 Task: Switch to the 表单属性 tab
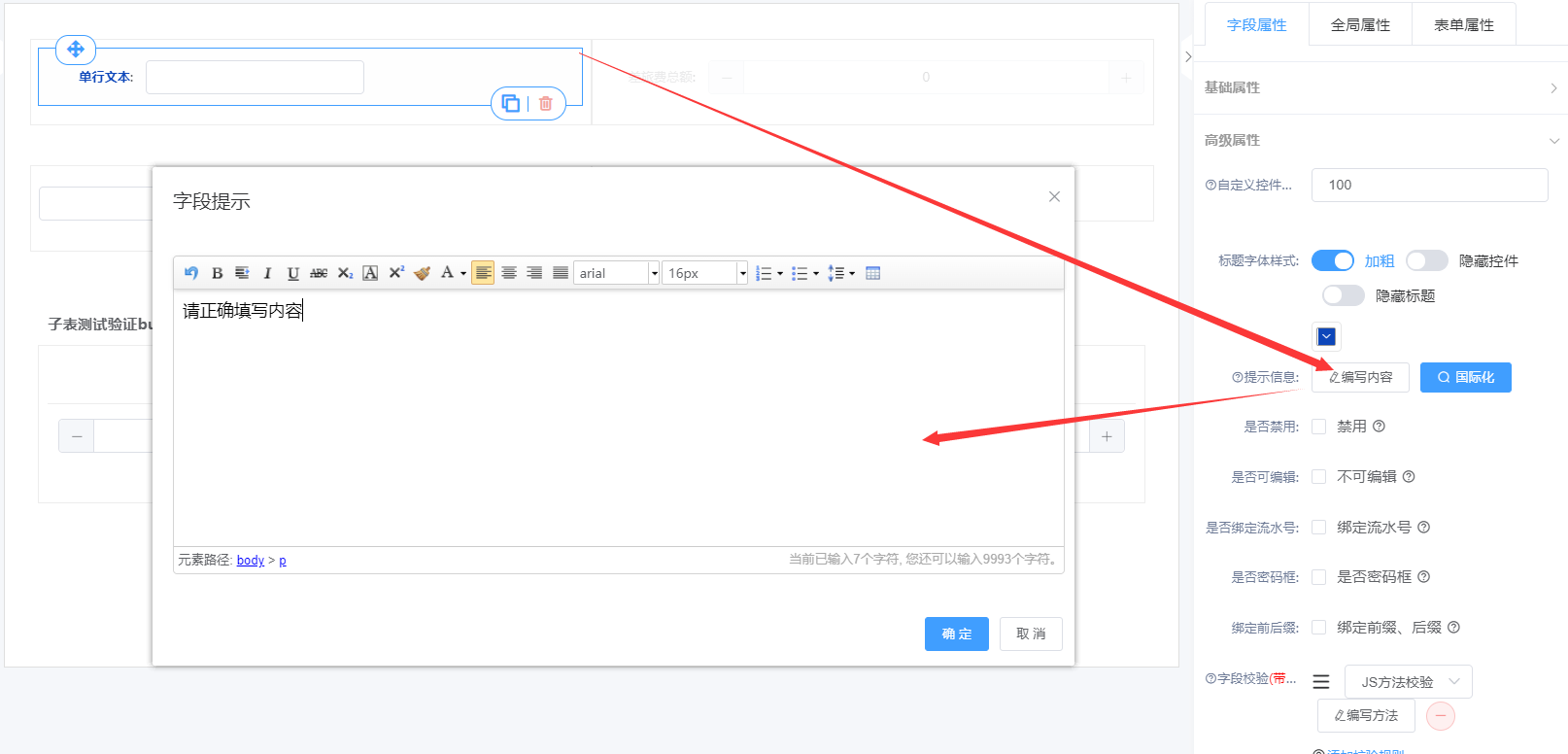(1464, 25)
